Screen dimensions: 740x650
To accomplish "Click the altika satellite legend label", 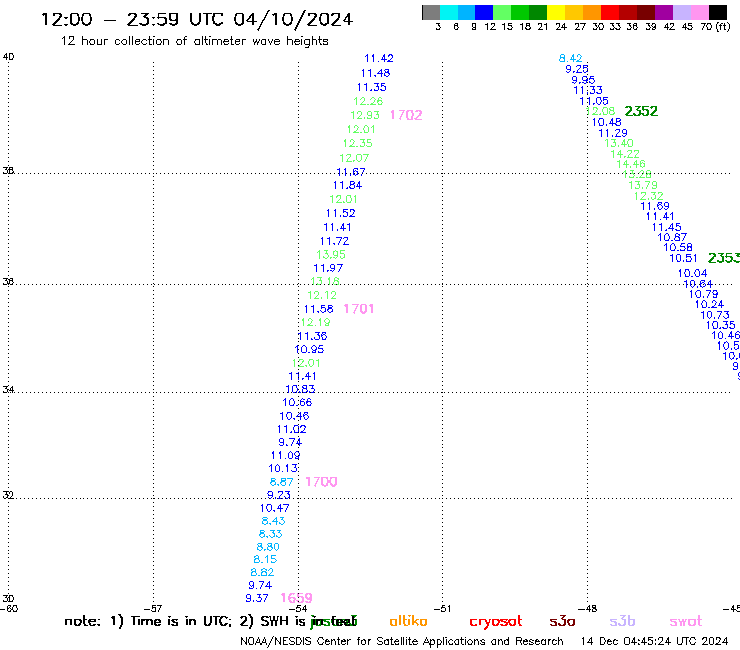I will (408, 621).
